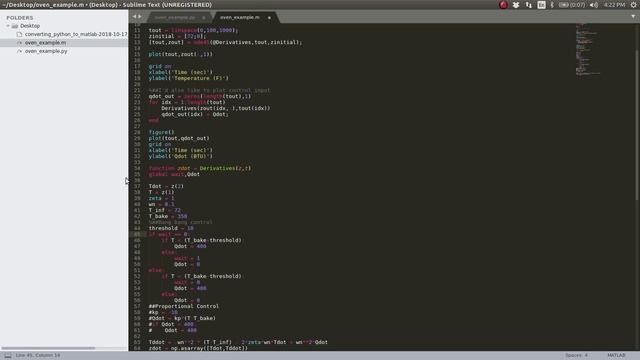Click the Desktop folder icon
This screenshot has width=640, height=360.
click(x=15, y=26)
